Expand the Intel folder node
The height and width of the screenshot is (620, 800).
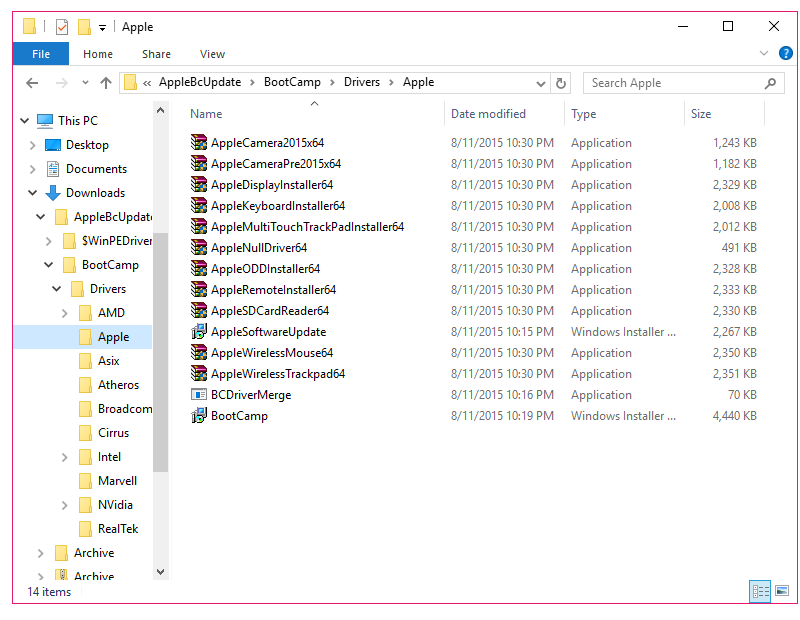64,457
